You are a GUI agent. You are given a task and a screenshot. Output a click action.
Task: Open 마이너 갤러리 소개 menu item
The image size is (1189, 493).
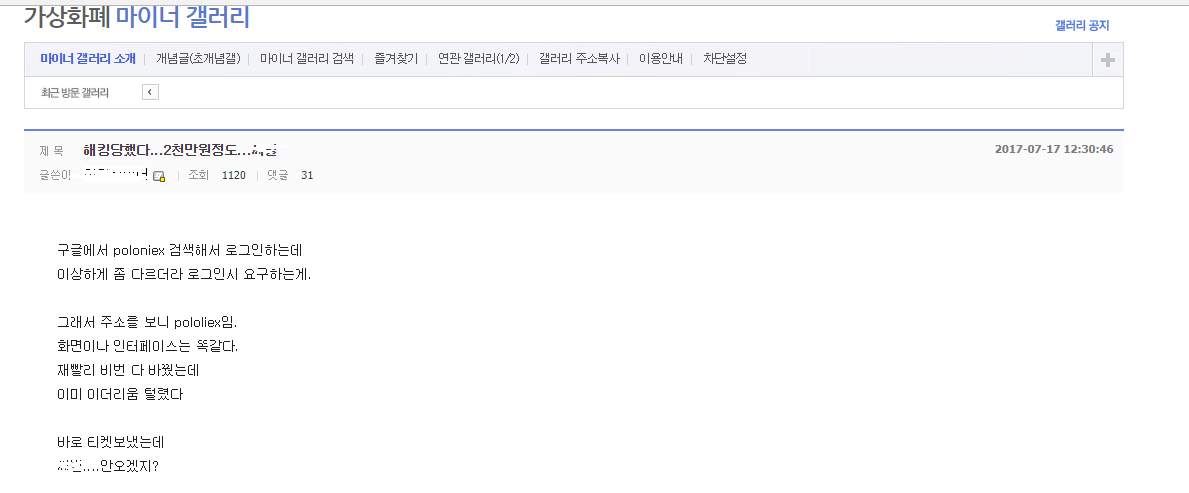[88, 59]
